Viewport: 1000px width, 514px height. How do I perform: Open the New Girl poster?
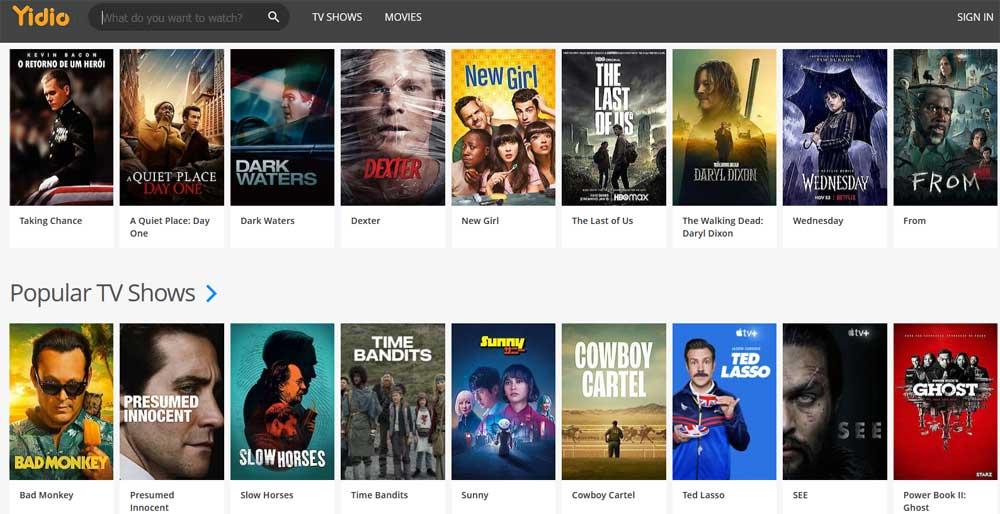[503, 127]
